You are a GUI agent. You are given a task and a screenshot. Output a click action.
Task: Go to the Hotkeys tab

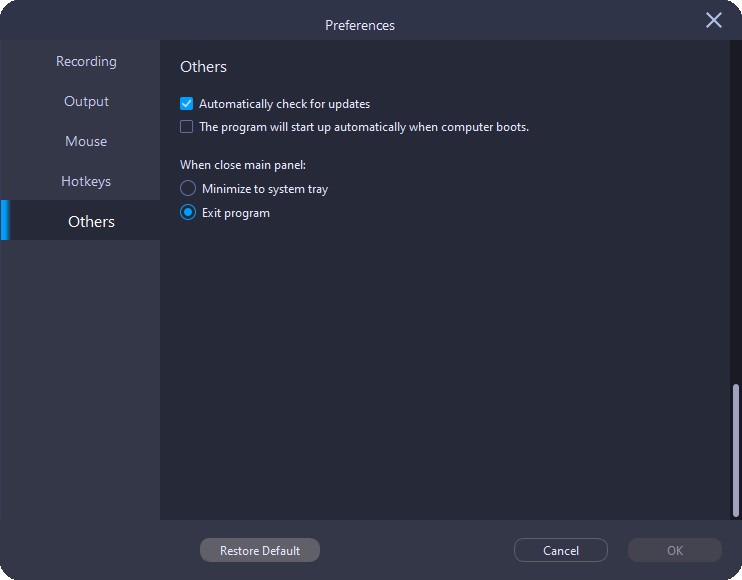[x=86, y=181]
